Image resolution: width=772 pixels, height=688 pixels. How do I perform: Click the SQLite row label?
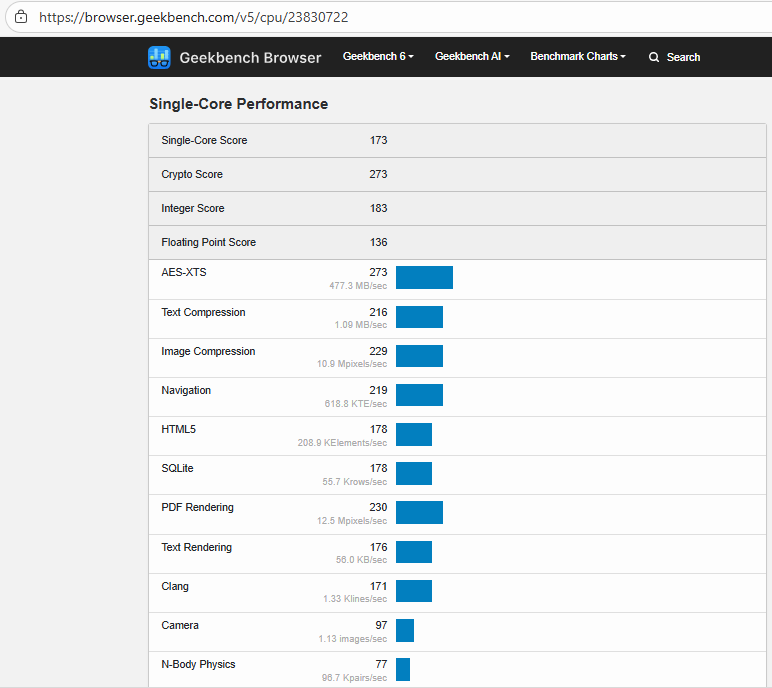tap(177, 468)
